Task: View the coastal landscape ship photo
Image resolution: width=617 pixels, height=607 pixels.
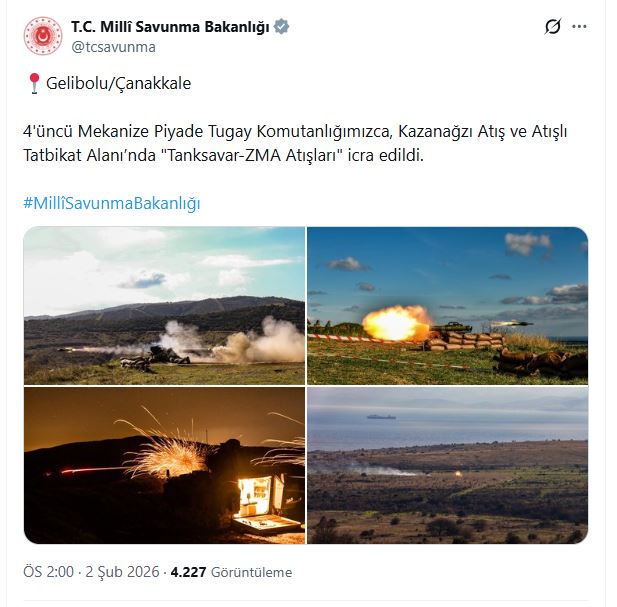Action: point(447,465)
